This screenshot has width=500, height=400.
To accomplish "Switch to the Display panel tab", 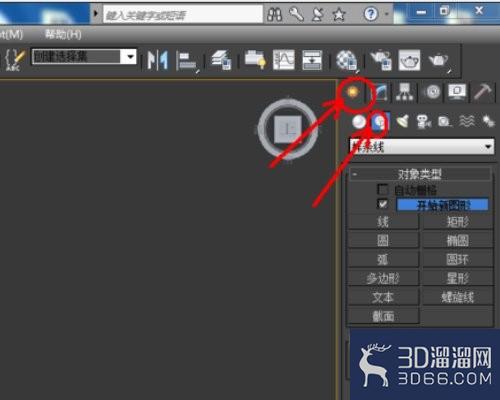I will click(457, 92).
